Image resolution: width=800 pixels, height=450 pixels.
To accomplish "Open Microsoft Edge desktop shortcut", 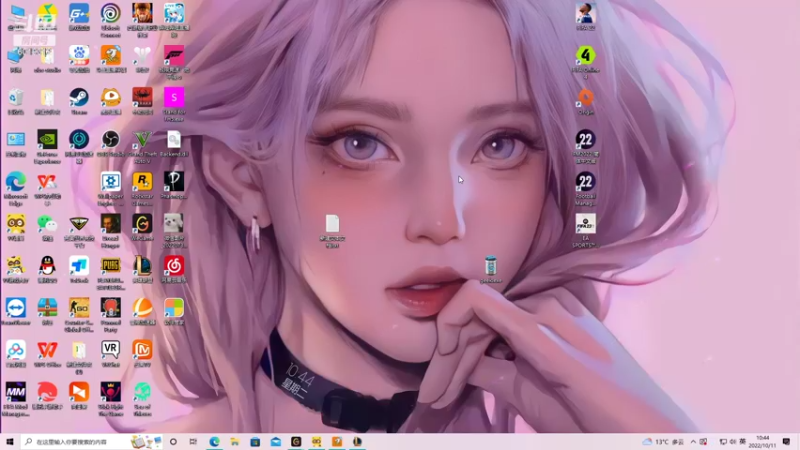I will click(x=16, y=189).
